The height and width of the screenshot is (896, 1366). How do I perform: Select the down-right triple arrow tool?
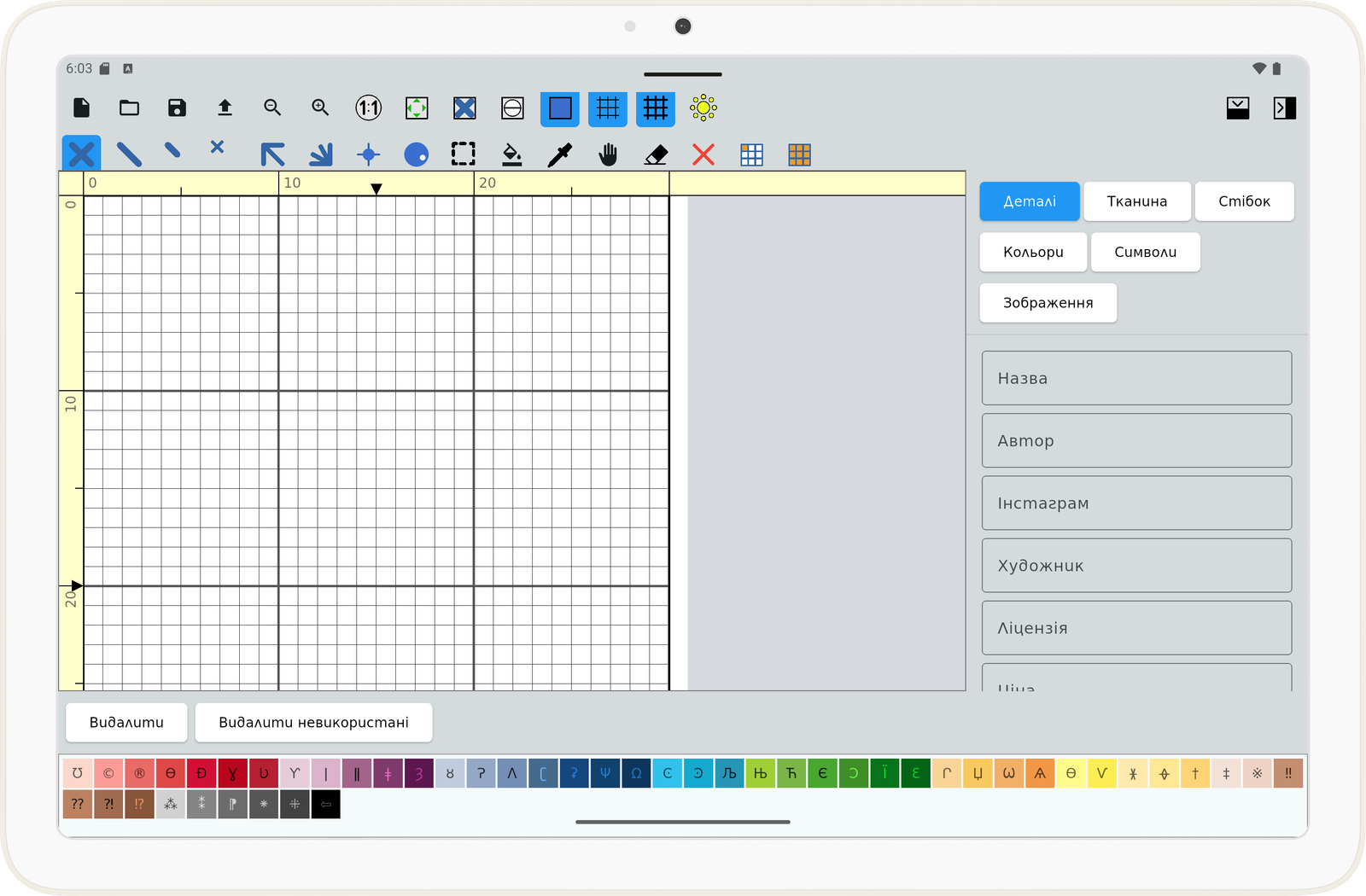(321, 154)
